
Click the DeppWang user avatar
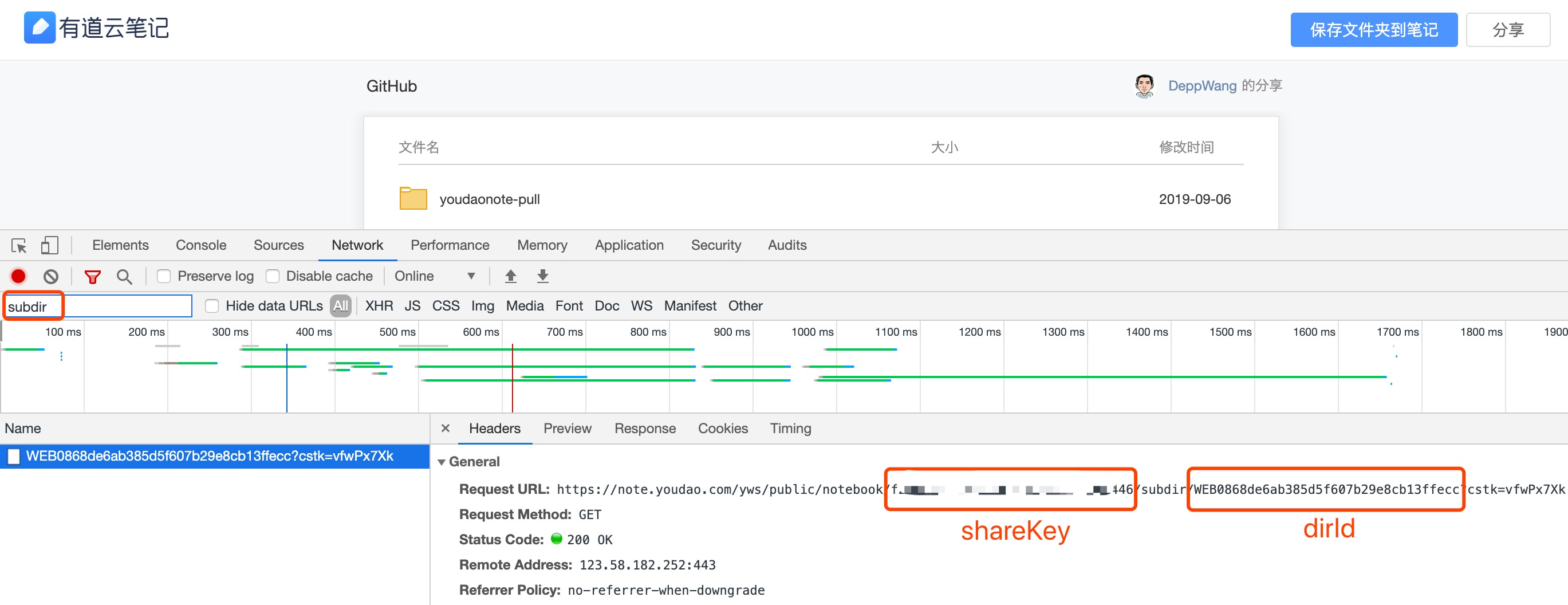tap(1144, 86)
